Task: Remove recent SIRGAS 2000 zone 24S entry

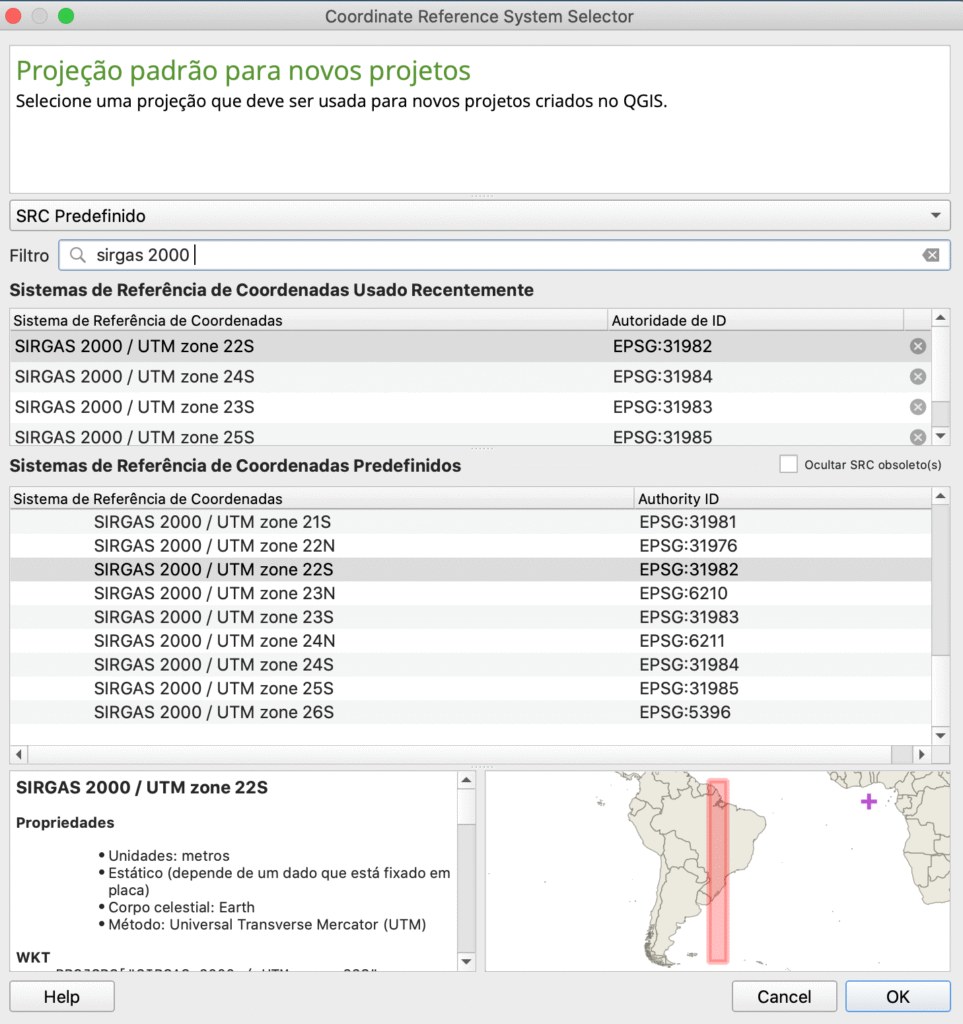Action: tap(917, 377)
